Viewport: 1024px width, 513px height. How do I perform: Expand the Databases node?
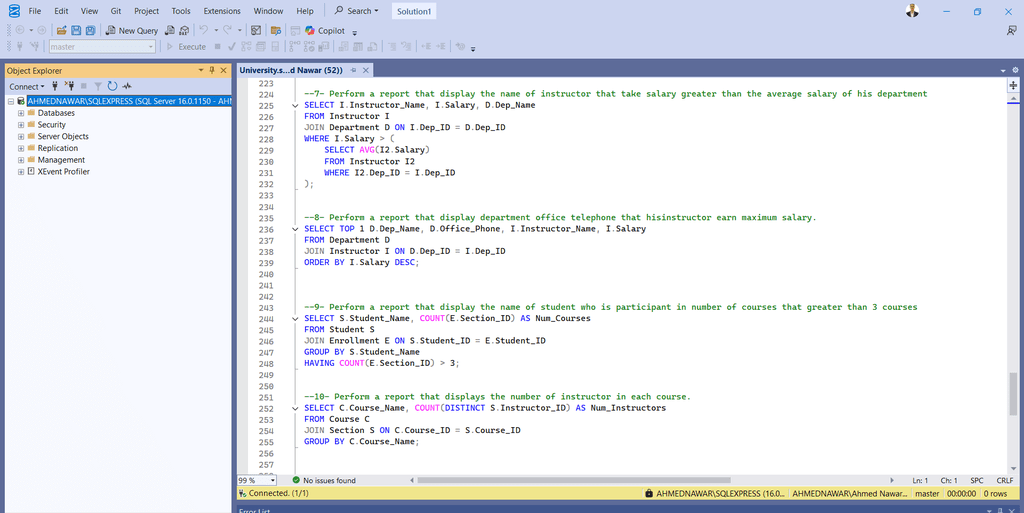point(20,113)
